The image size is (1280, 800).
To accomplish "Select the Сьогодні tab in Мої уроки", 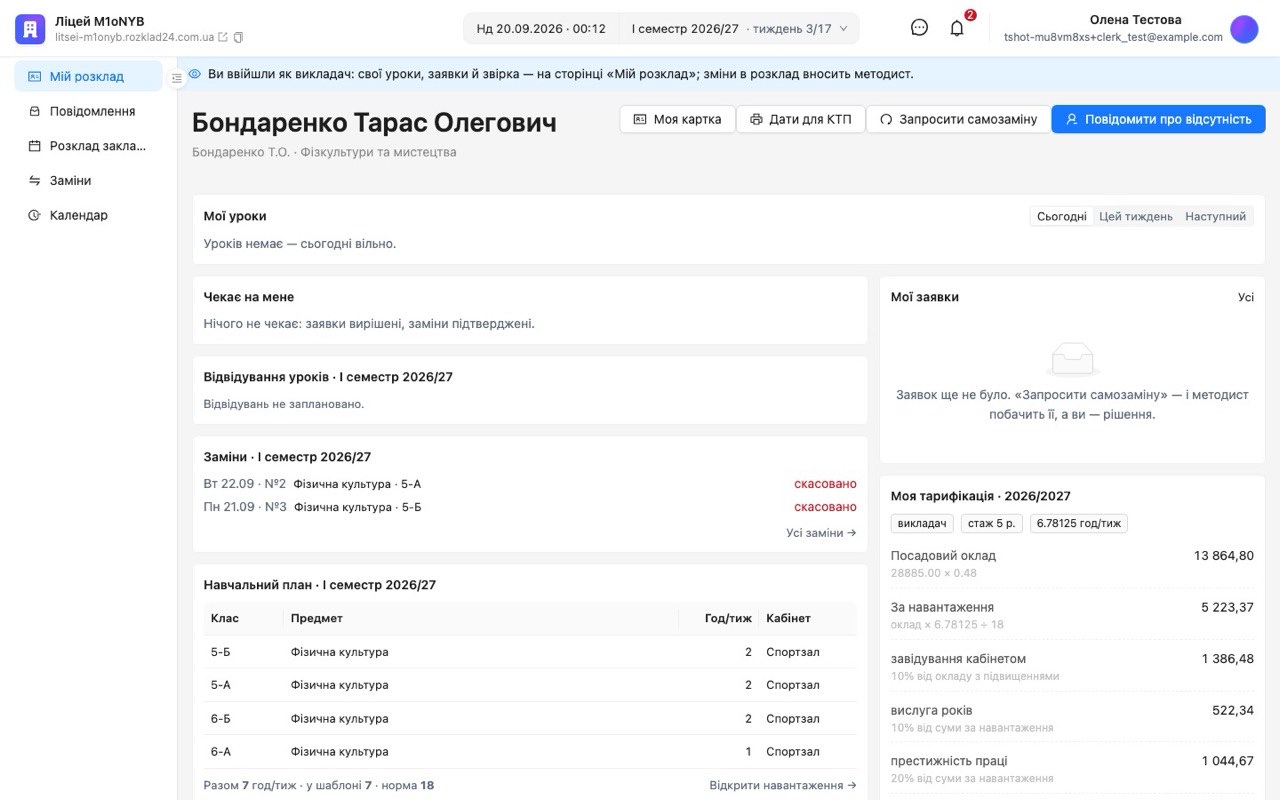I will click(x=1062, y=216).
